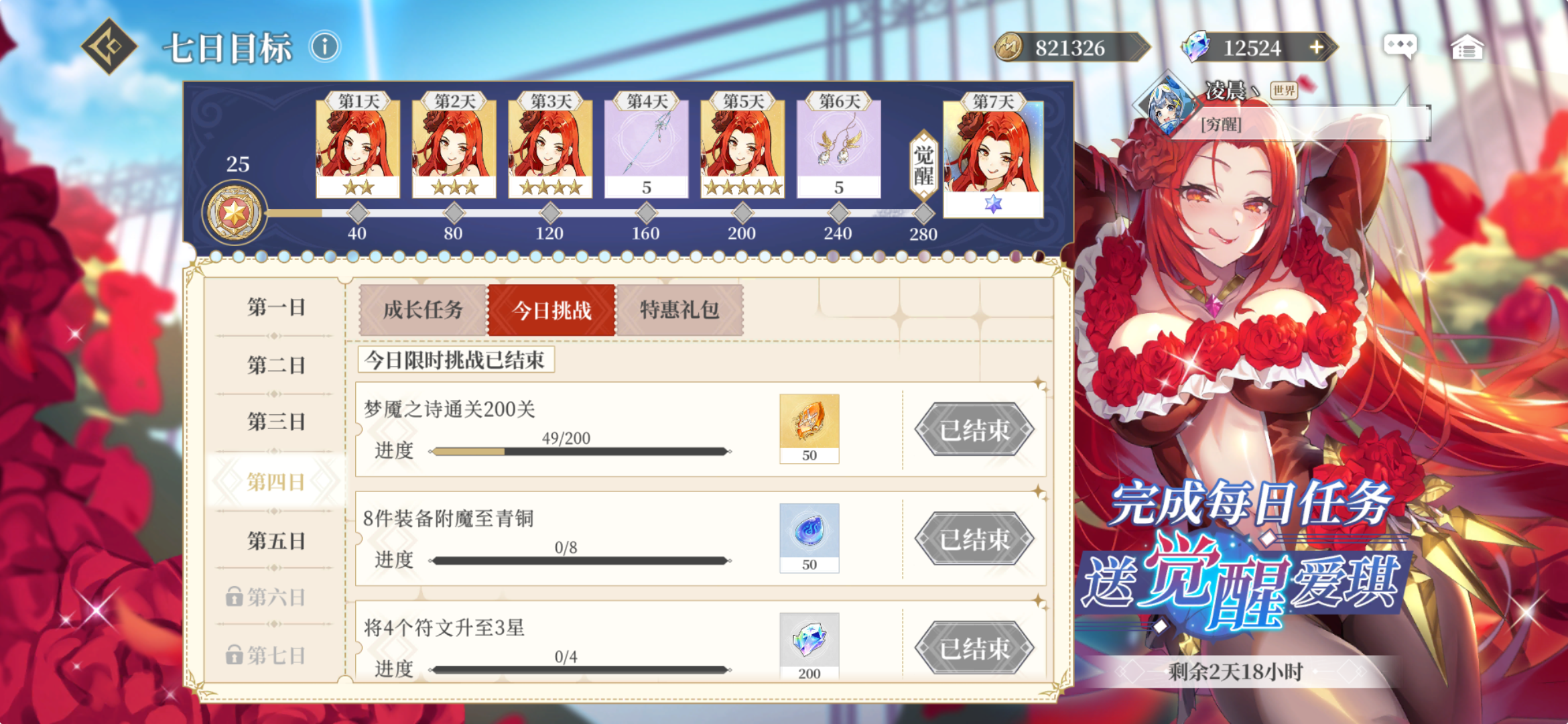Open the chat bubble icon

pos(1400,47)
